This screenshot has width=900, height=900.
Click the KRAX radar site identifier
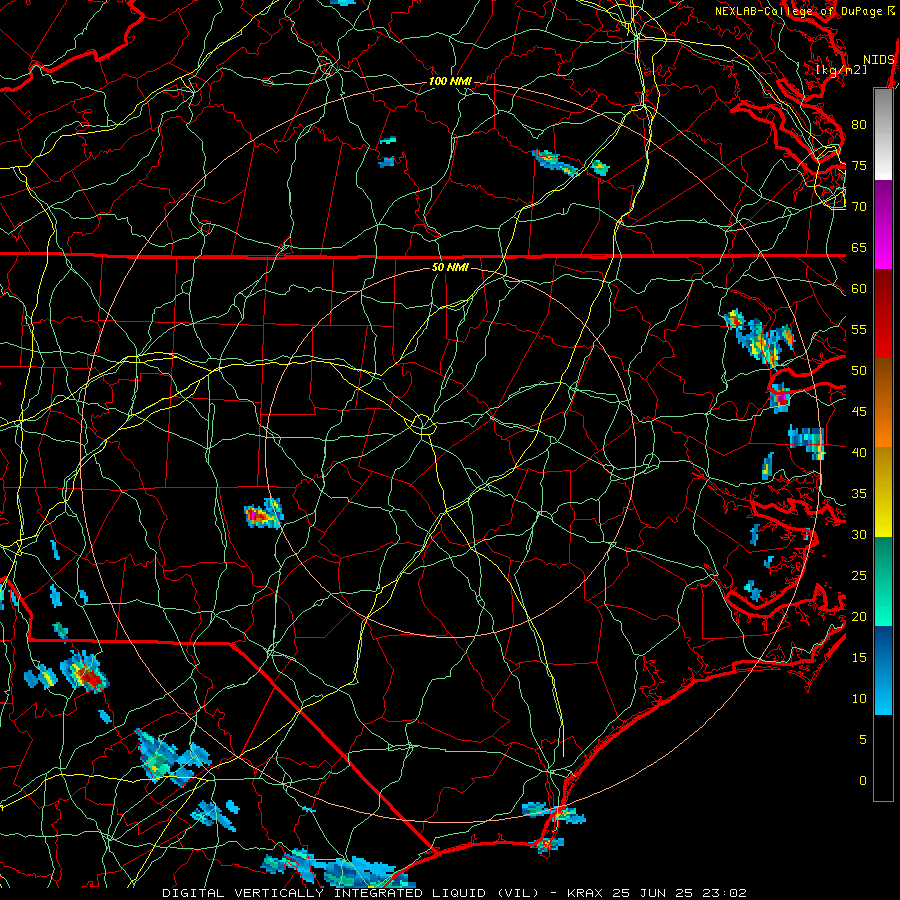coord(584,893)
